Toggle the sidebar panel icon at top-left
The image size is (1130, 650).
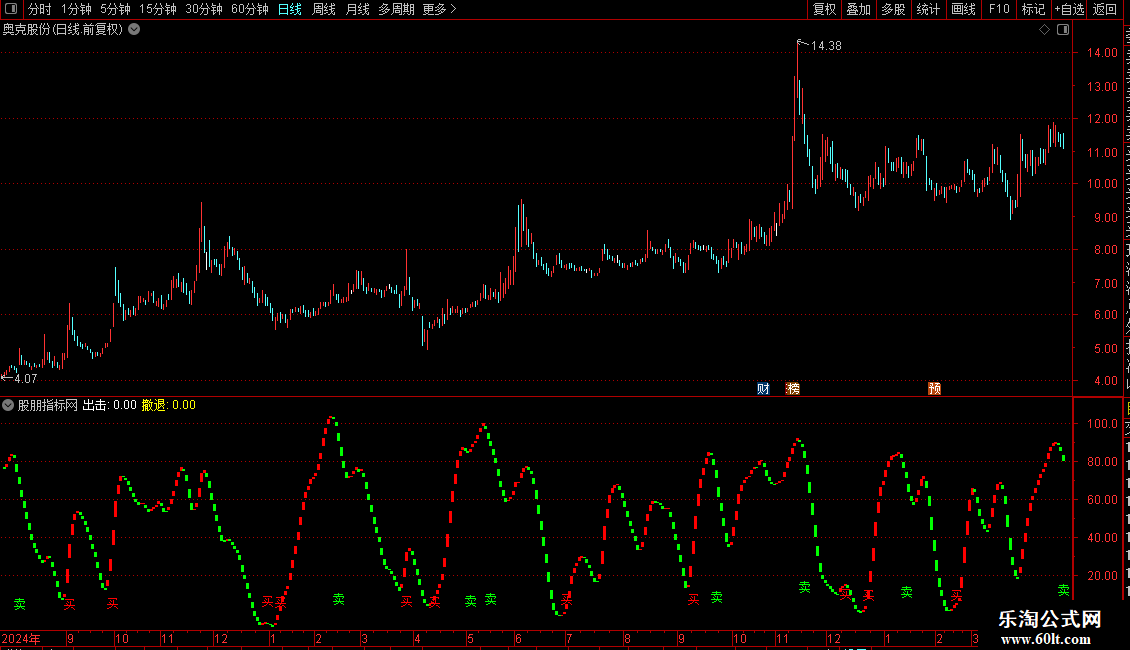[11, 9]
